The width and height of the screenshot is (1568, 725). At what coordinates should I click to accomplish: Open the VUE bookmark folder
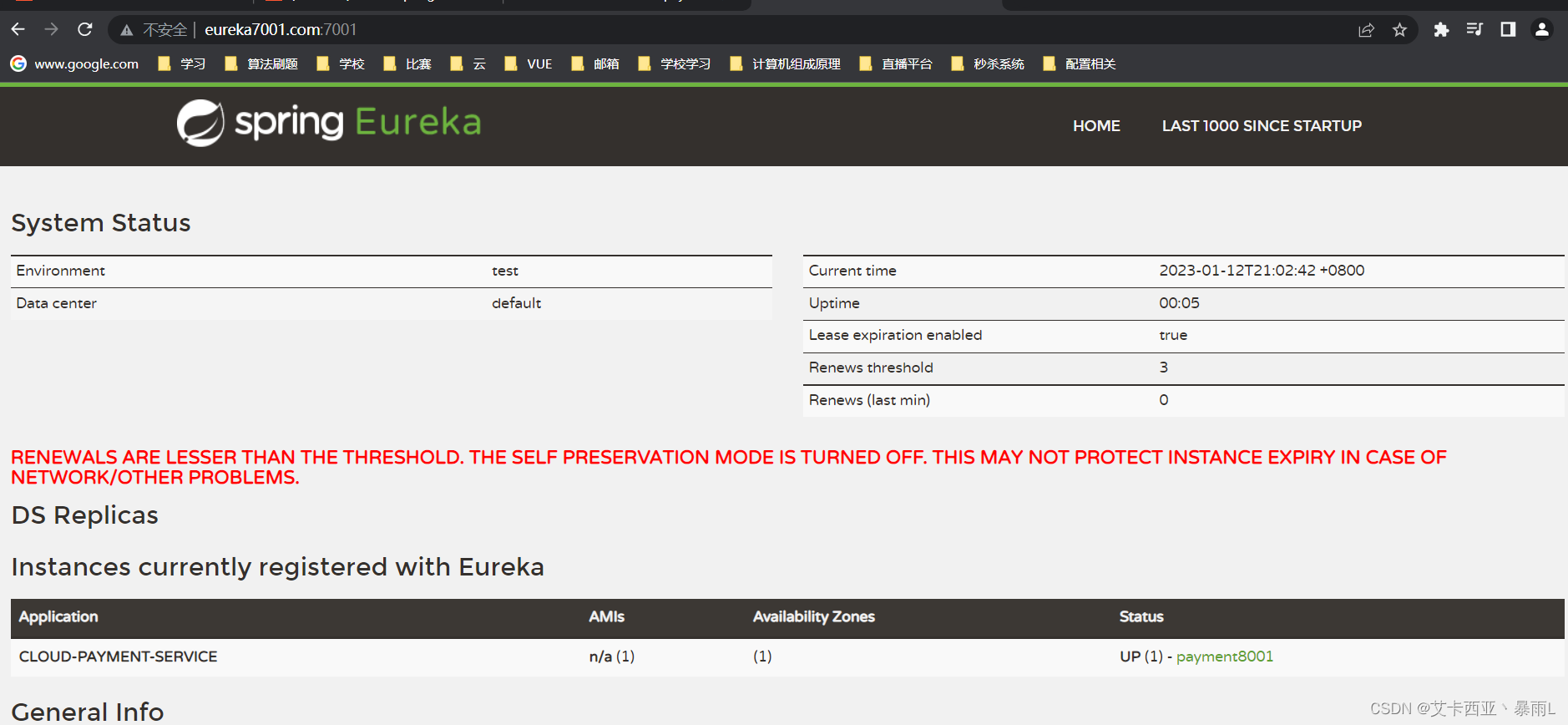pos(529,63)
